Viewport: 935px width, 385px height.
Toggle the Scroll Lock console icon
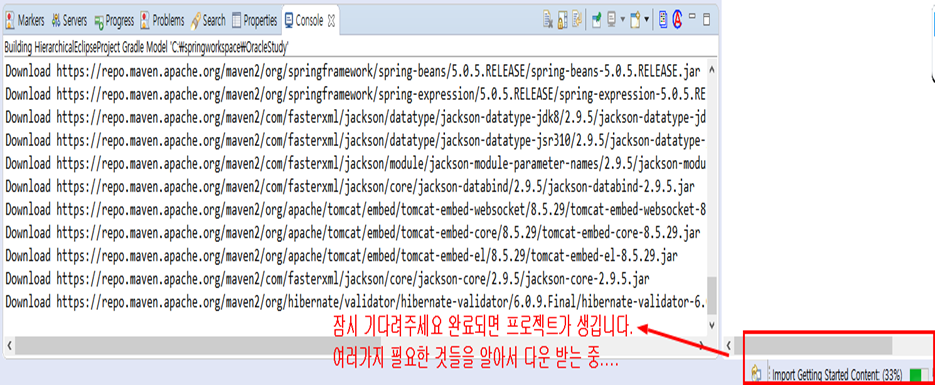[562, 20]
